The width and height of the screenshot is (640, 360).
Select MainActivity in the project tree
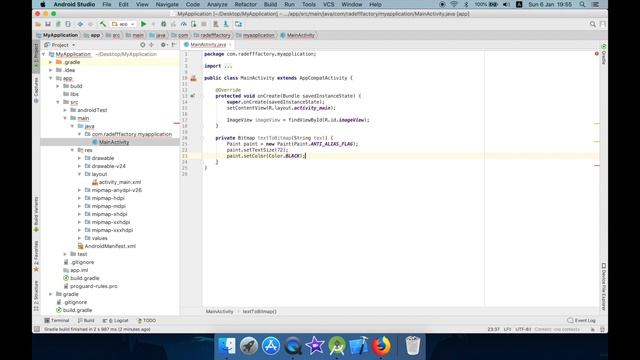click(114, 142)
